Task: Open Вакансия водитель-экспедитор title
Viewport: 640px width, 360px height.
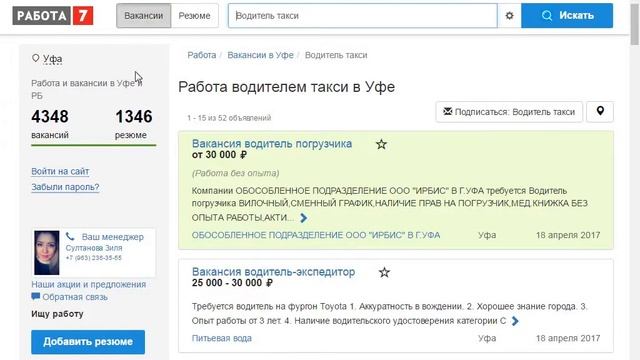Action: click(273, 272)
